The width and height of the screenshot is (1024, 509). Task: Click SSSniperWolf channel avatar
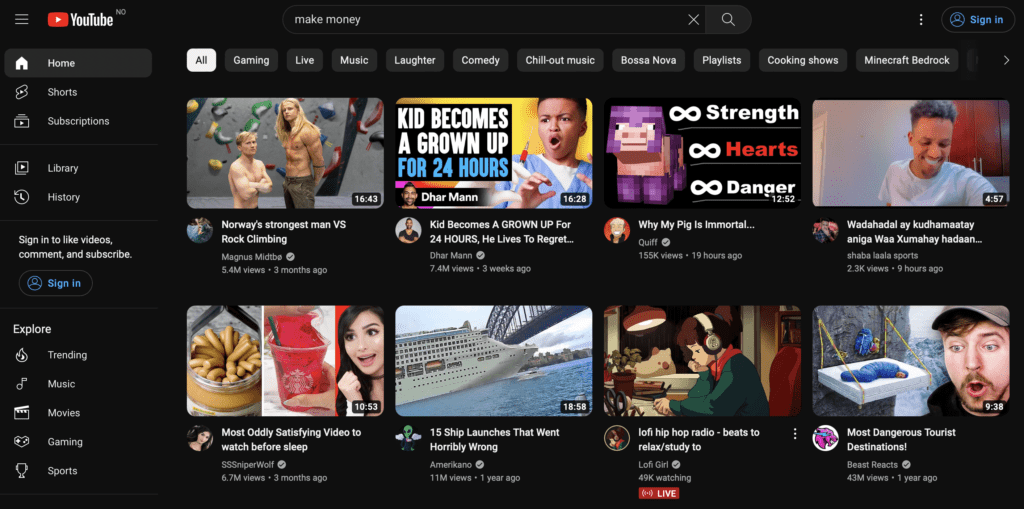(x=200, y=438)
